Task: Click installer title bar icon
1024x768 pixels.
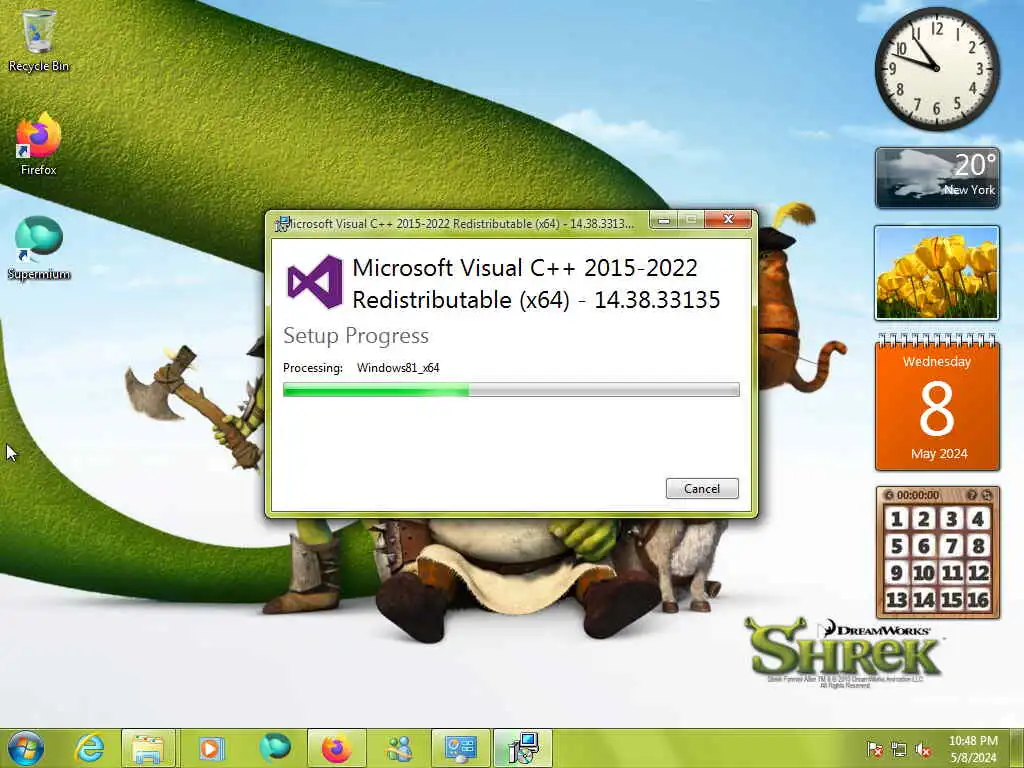Action: pos(281,224)
